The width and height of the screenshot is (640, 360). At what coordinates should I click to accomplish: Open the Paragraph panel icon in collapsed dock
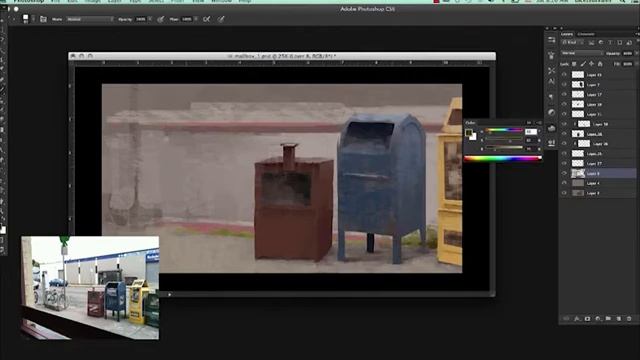[x=551, y=97]
